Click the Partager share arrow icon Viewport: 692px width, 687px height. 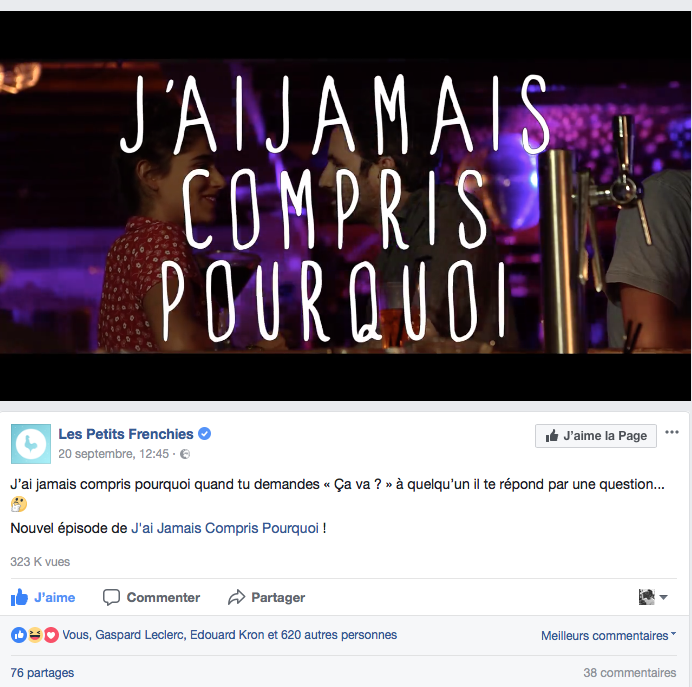236,597
